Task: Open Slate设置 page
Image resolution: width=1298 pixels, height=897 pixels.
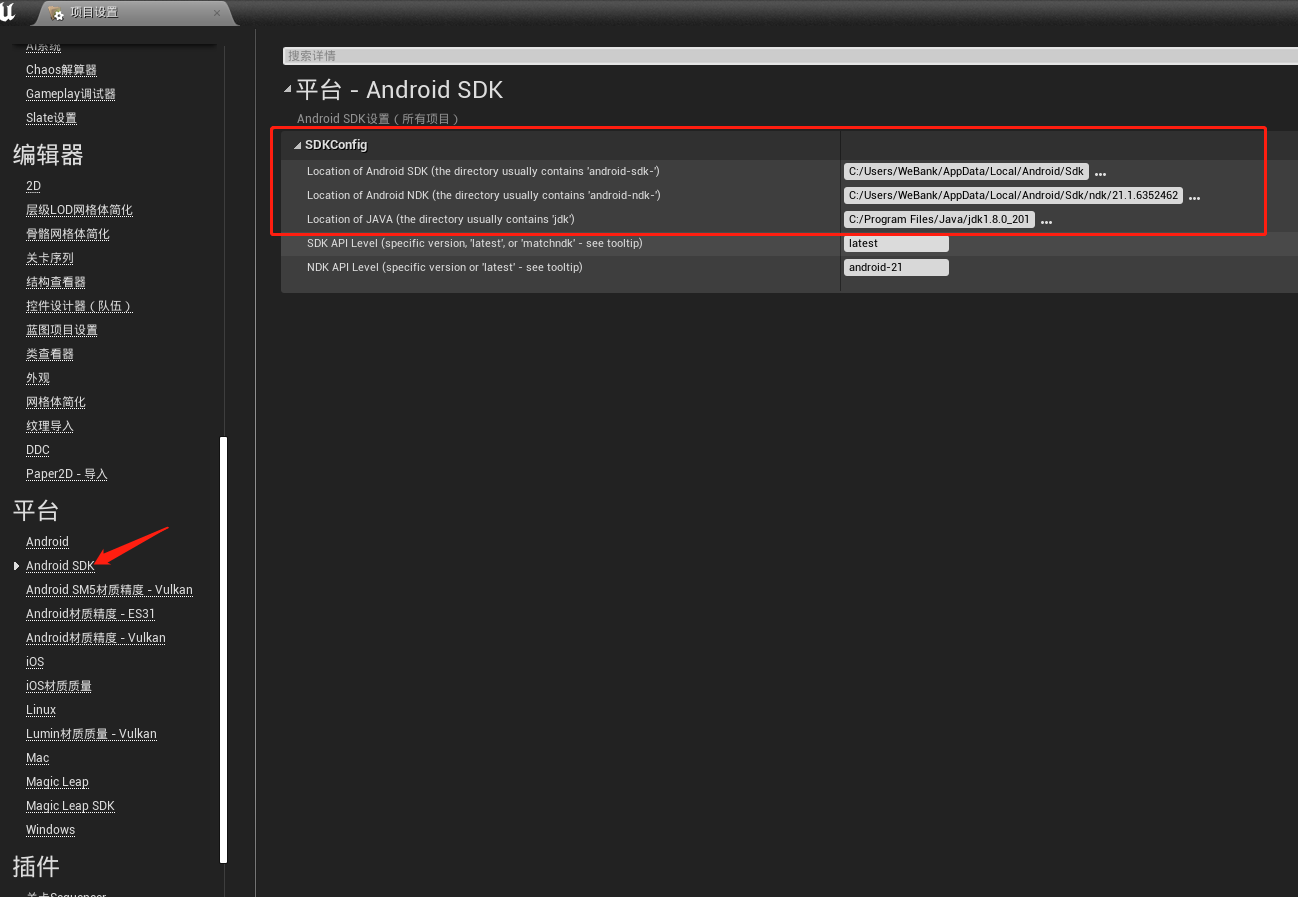Action: click(51, 118)
